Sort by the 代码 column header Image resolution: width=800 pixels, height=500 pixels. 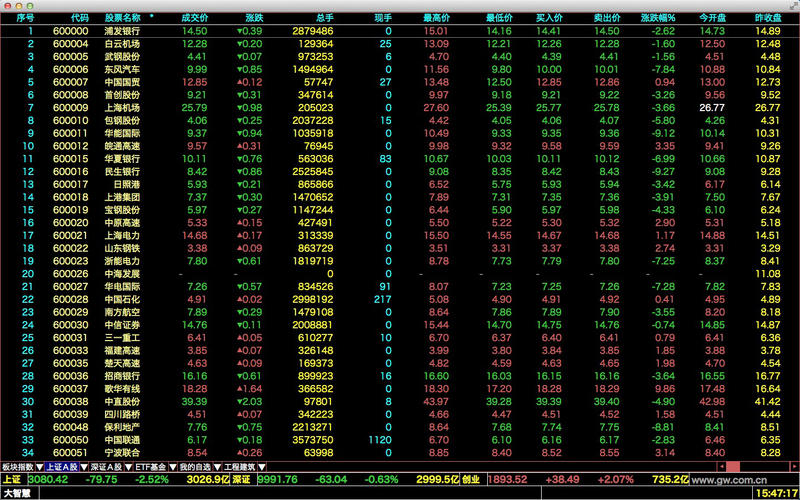tap(80, 18)
